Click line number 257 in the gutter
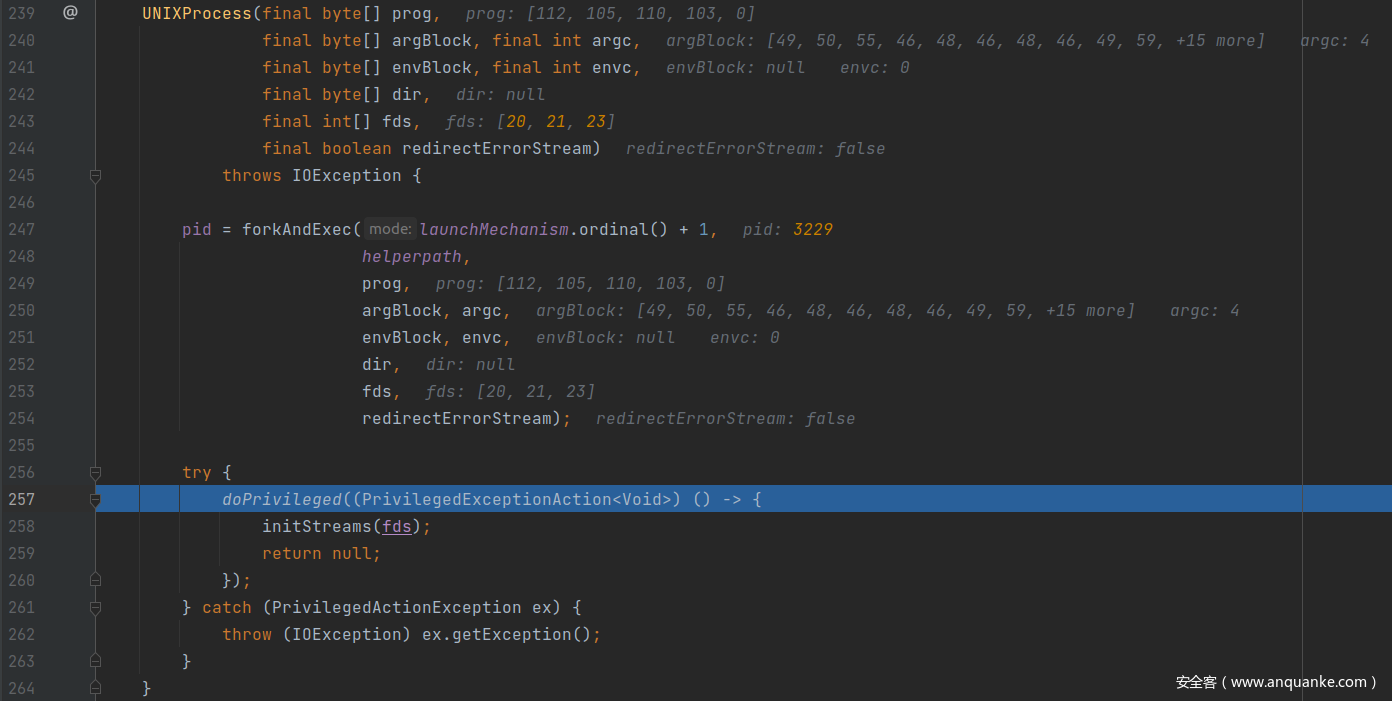This screenshot has height=701, width=1392. pos(21,499)
